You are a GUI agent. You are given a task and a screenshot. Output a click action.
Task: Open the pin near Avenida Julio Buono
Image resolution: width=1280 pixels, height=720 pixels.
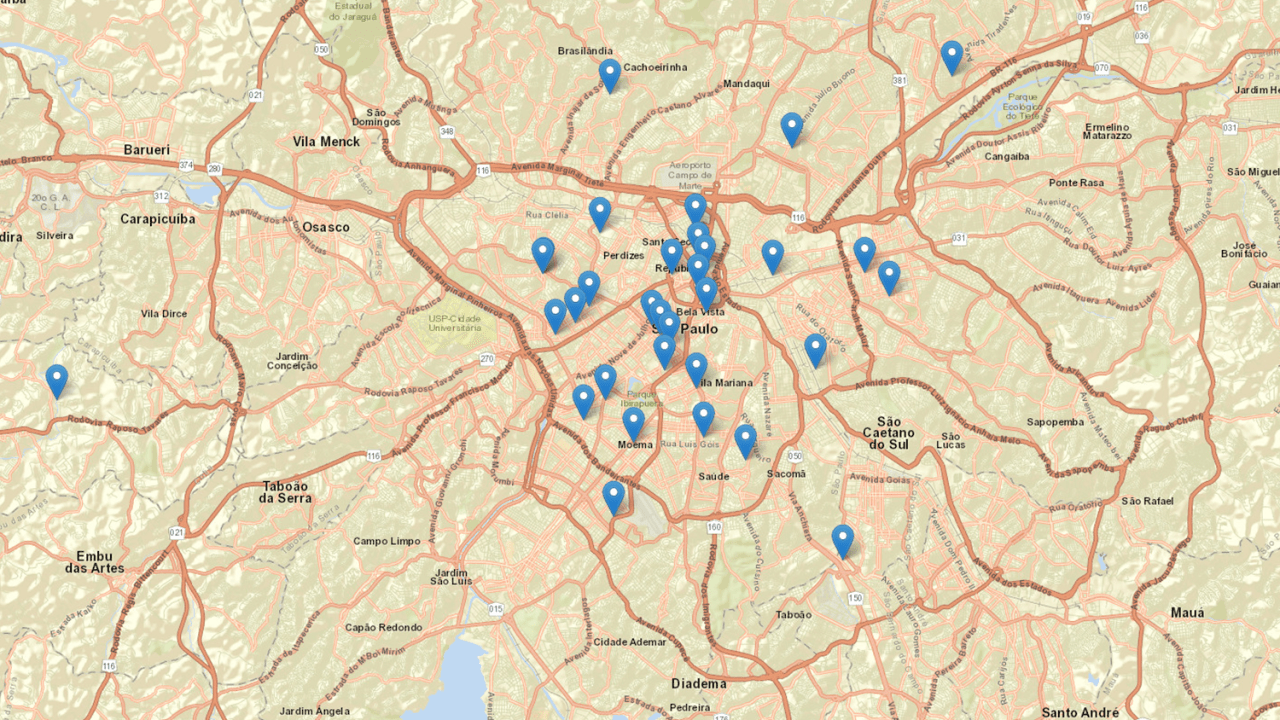tap(792, 130)
